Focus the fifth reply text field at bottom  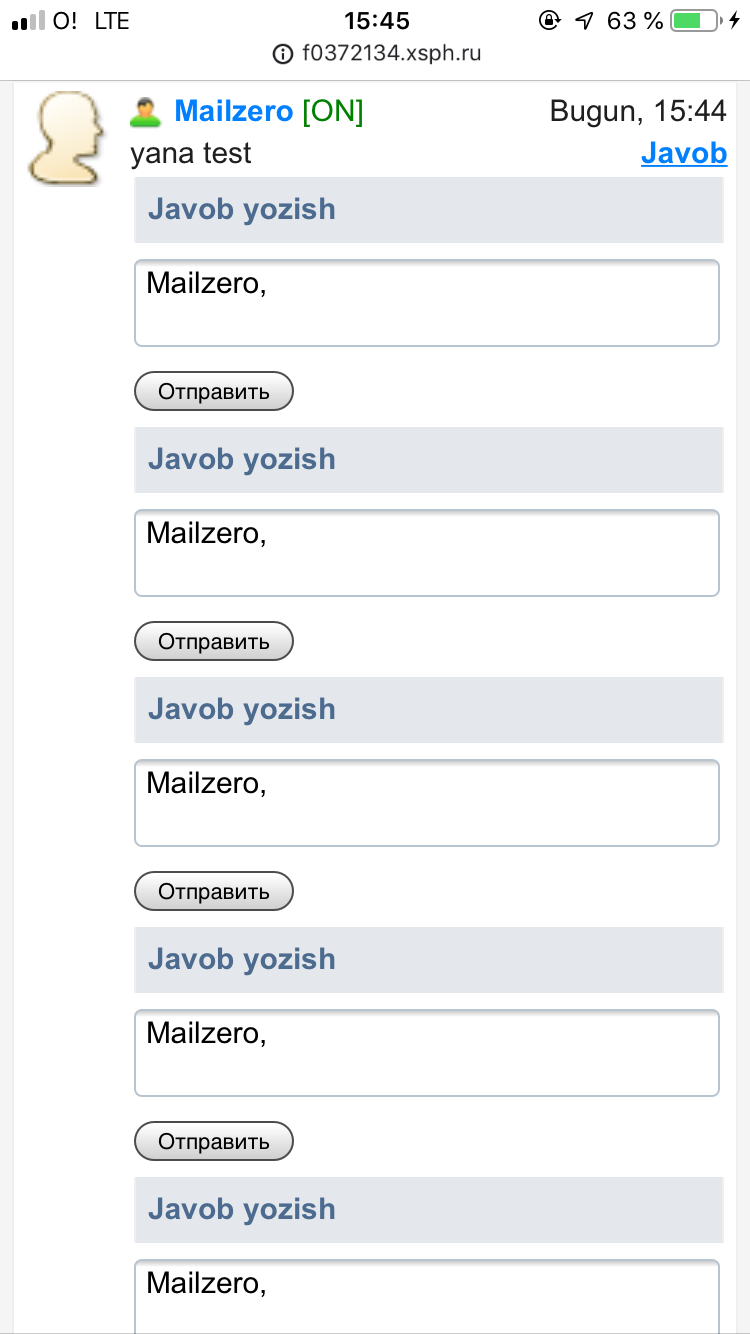(x=427, y=1295)
